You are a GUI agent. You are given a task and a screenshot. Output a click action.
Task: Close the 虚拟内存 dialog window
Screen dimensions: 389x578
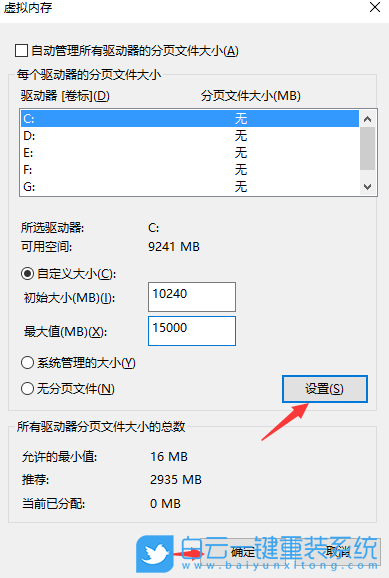point(375,7)
